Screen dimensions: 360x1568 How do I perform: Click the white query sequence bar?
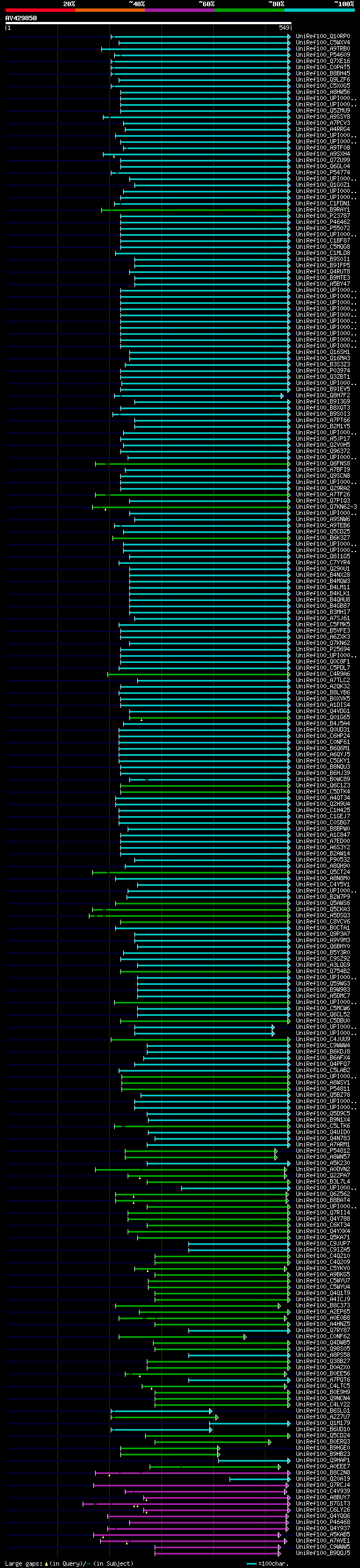coord(148,23)
